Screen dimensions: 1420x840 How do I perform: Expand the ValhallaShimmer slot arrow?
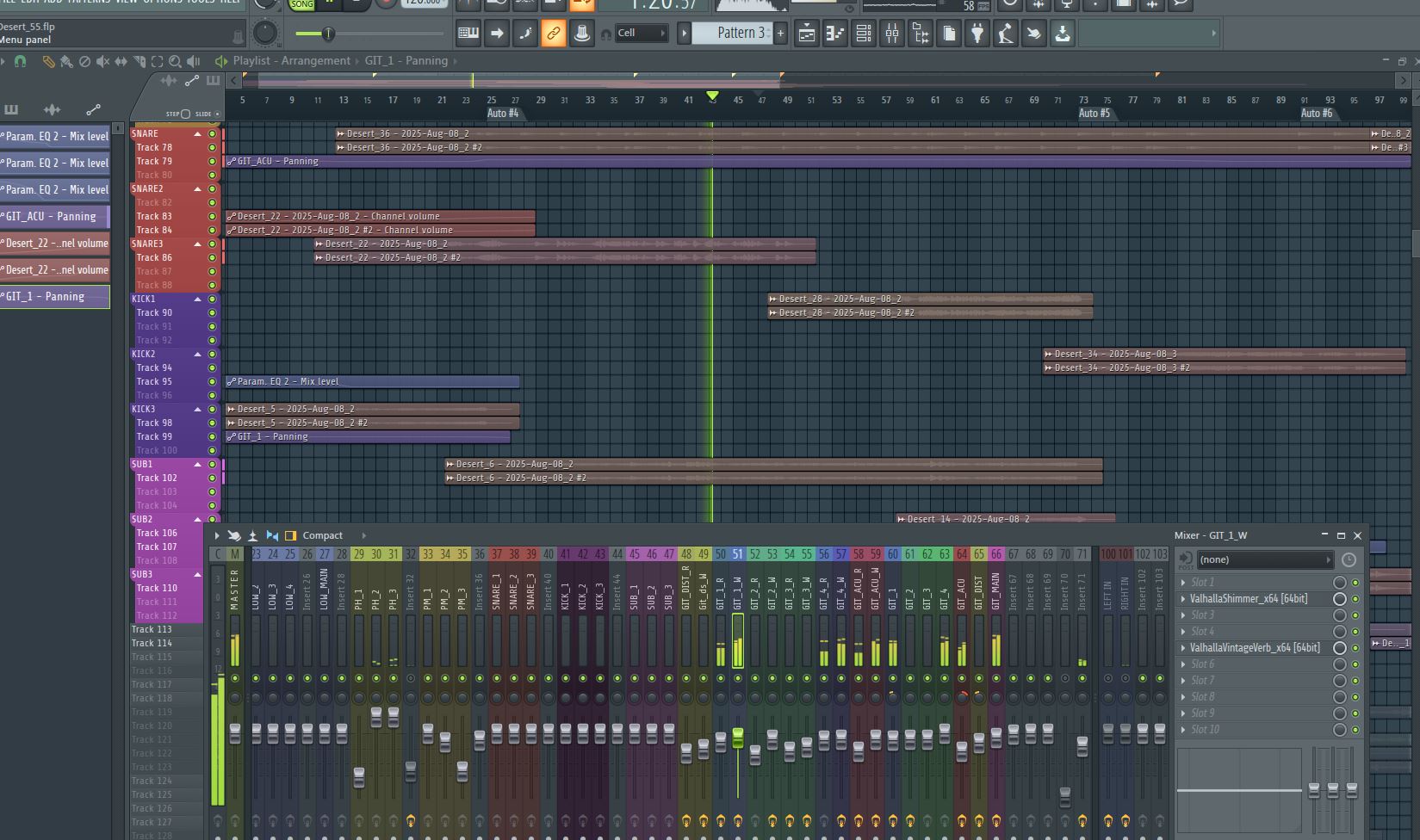(x=1183, y=599)
